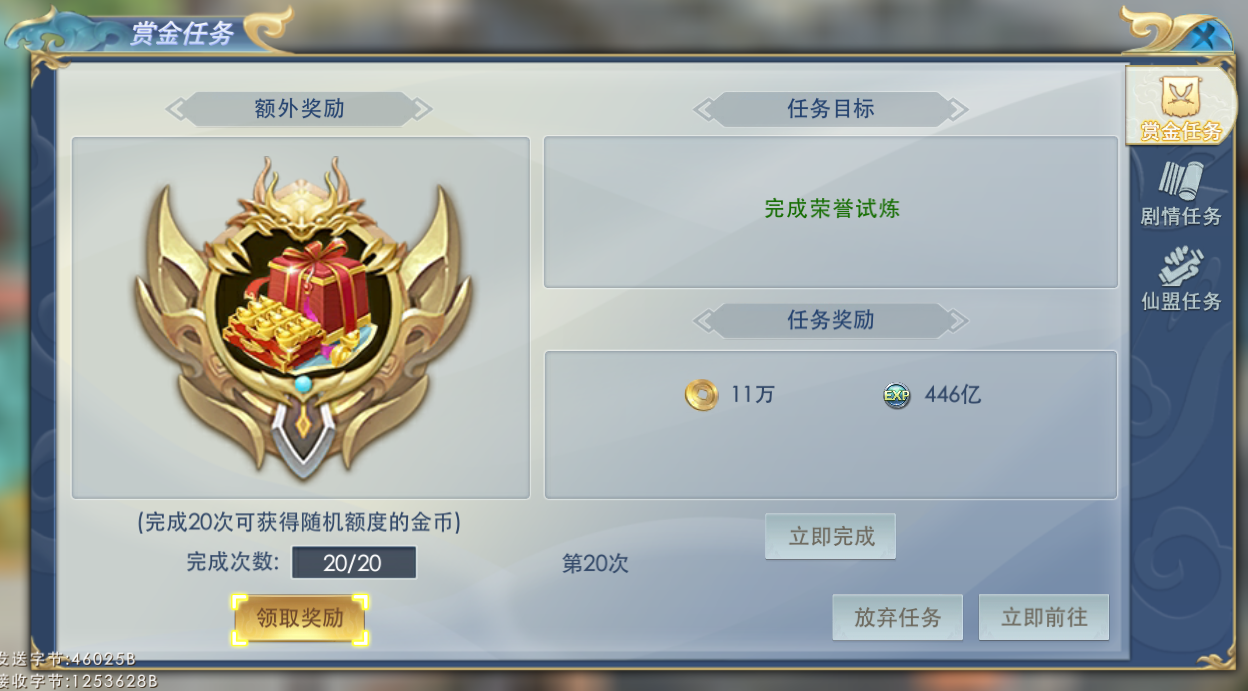Claim reward with 领取奖励 button
Screen dimensions: 1248x691
[300, 619]
